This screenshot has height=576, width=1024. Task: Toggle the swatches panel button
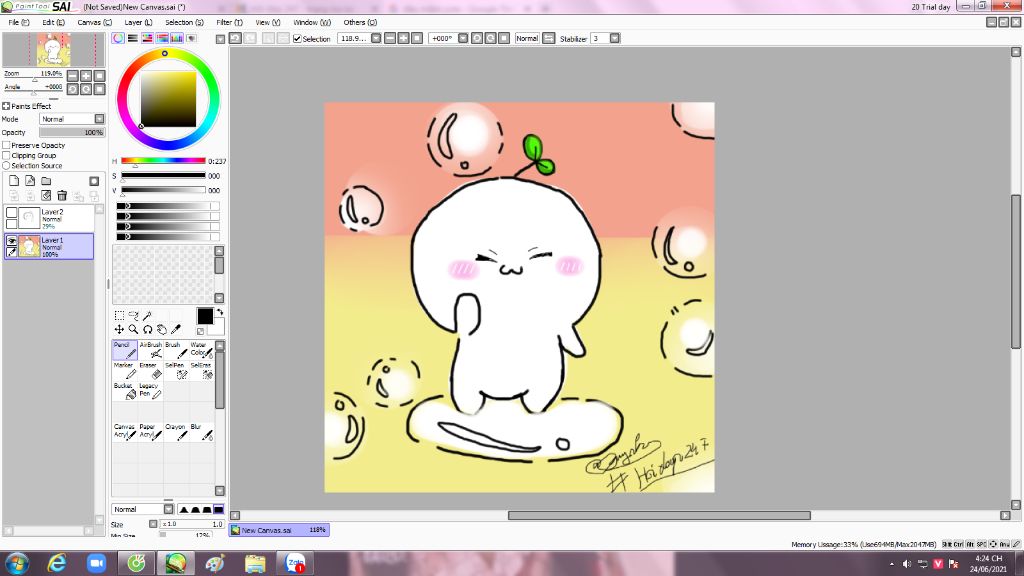pyautogui.click(x=176, y=39)
